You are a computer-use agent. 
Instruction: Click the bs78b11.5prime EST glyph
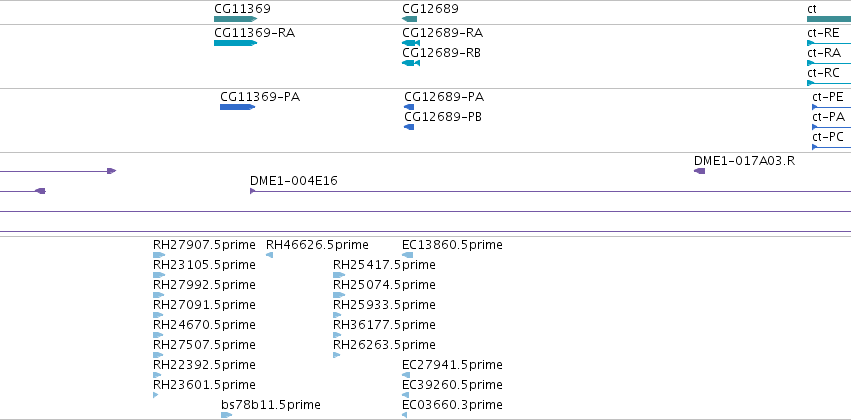click(x=226, y=415)
